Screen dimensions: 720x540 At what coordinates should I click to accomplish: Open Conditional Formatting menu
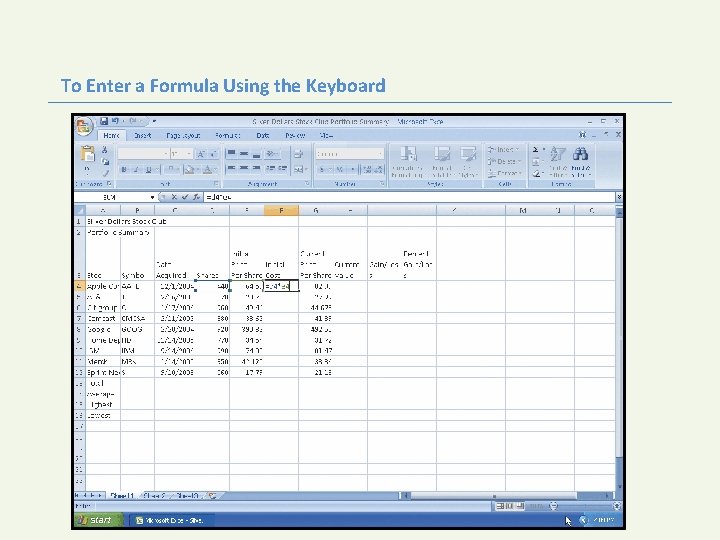(407, 162)
